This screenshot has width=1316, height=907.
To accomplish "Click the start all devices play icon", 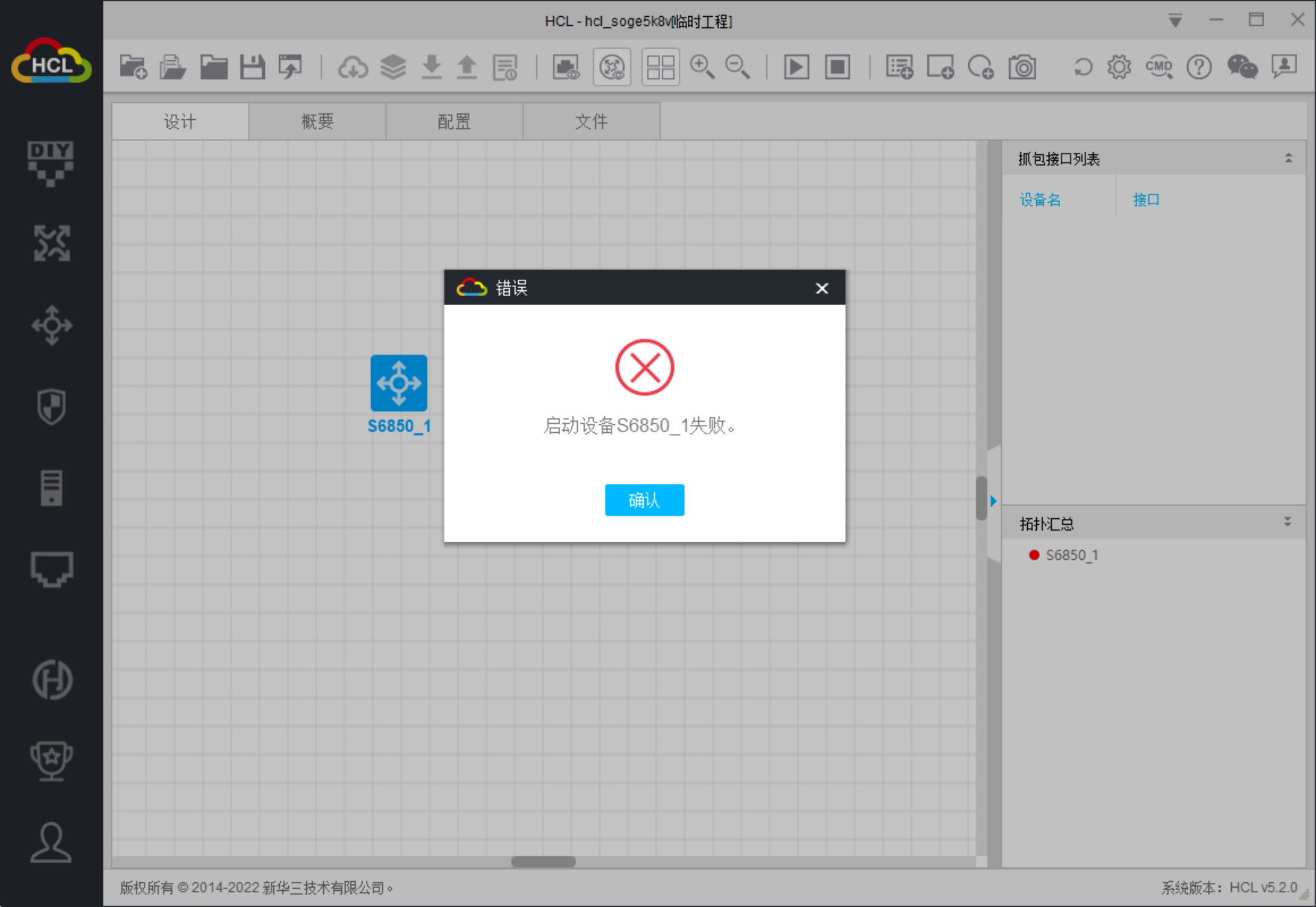I will pyautogui.click(x=796, y=67).
